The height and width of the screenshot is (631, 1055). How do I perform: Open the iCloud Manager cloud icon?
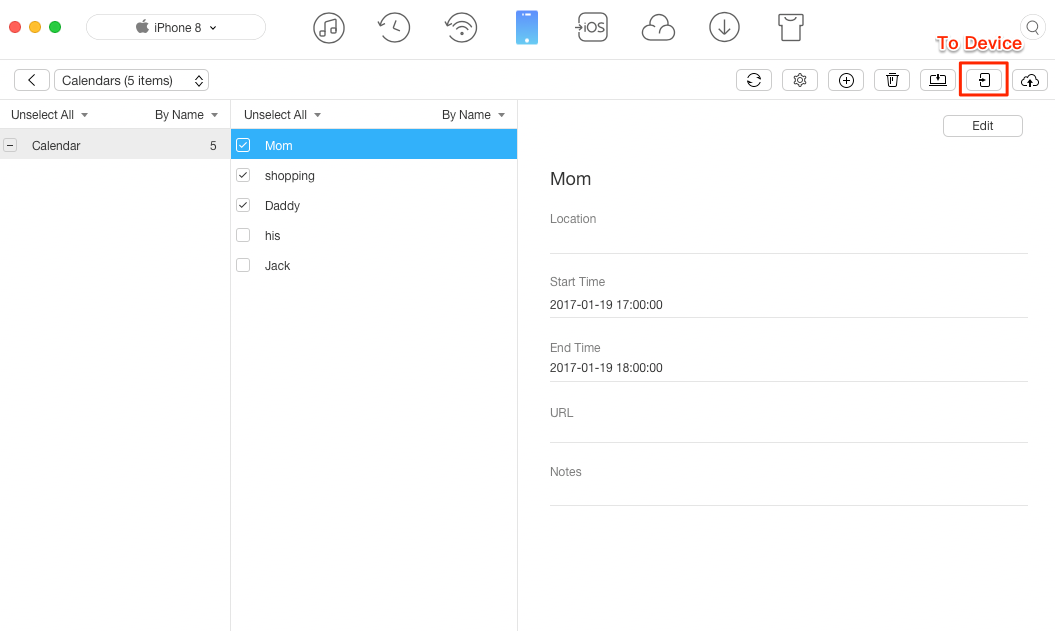[658, 28]
